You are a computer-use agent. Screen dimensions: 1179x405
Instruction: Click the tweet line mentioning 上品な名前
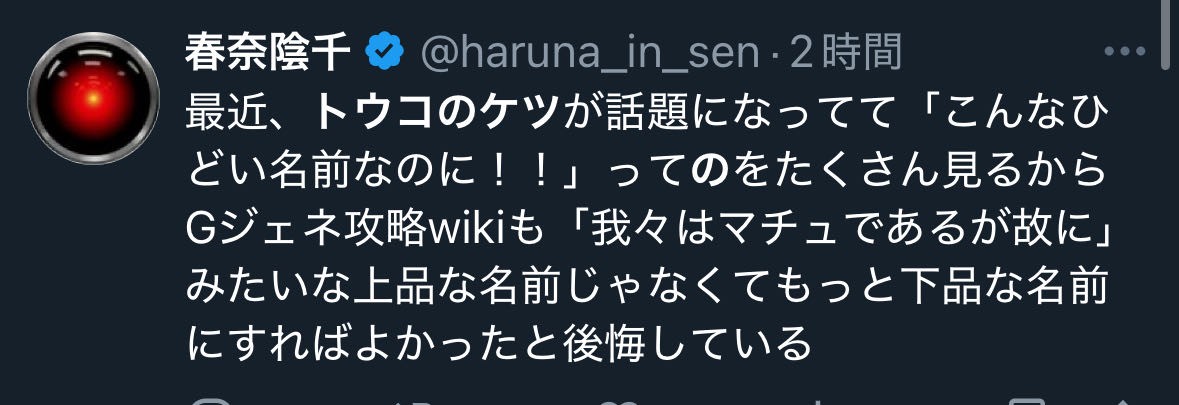[x=647, y=288]
